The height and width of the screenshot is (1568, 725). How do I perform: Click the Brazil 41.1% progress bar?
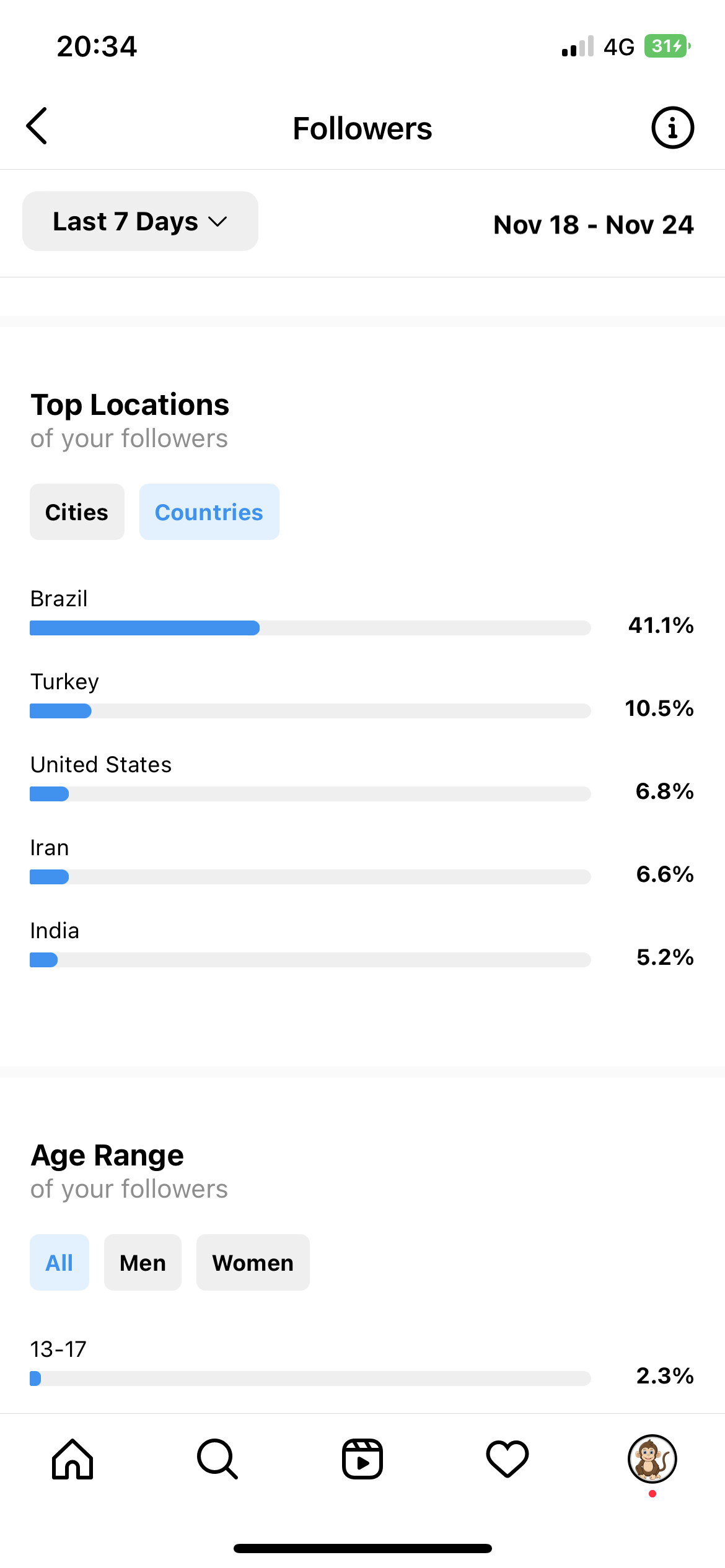click(x=310, y=628)
